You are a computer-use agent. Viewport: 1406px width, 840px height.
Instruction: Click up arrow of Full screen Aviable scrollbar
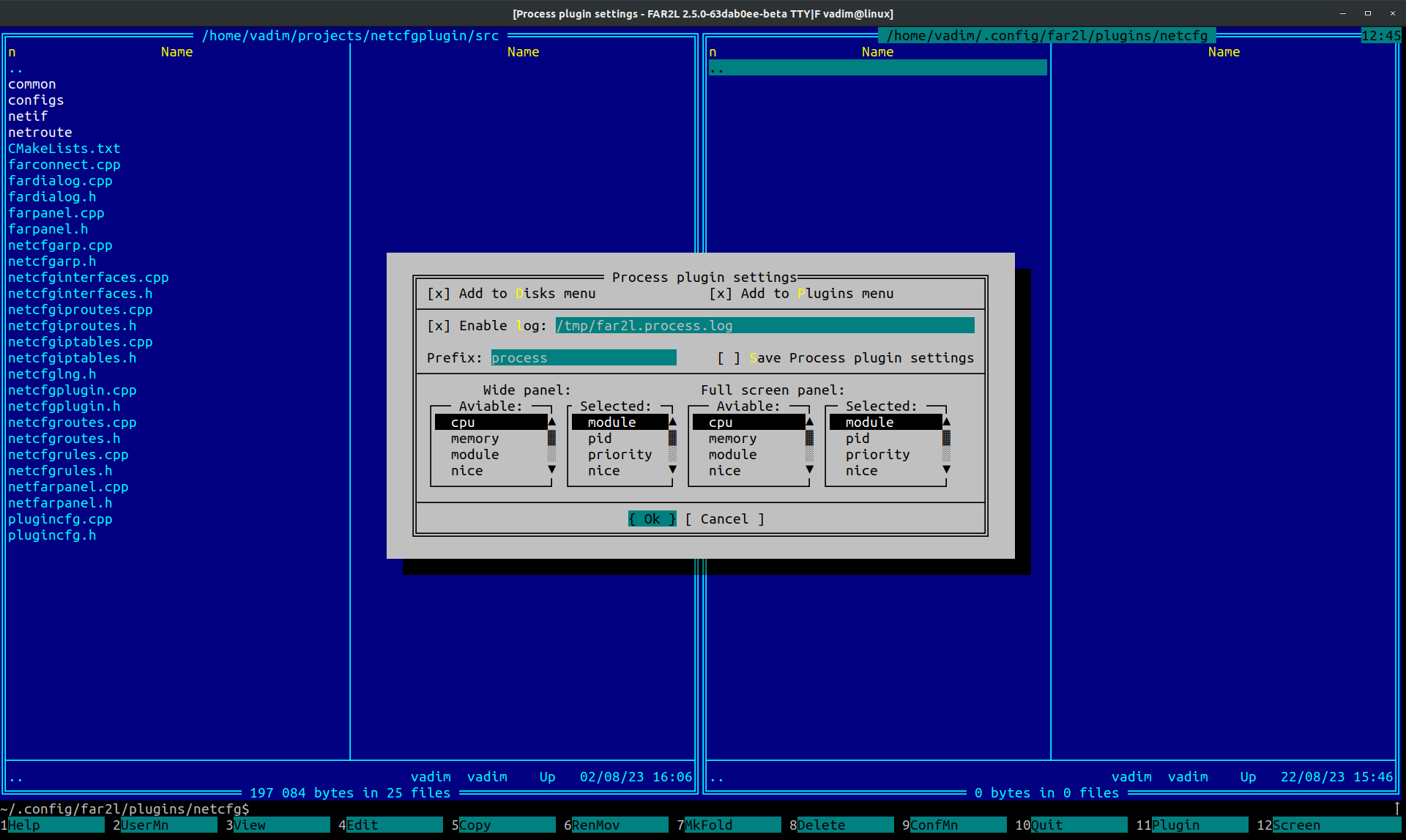tap(809, 423)
